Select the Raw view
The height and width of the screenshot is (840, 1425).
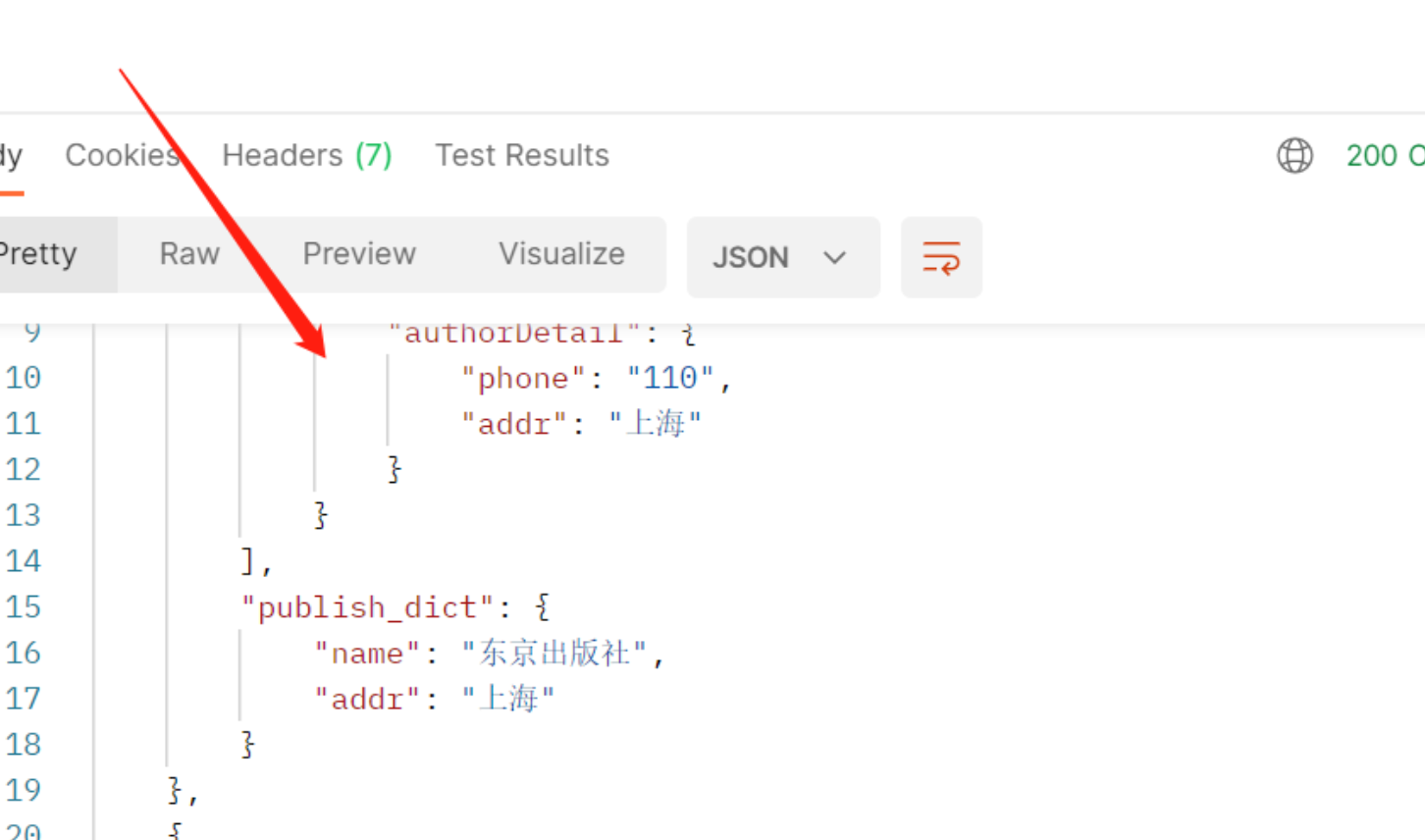click(x=189, y=254)
